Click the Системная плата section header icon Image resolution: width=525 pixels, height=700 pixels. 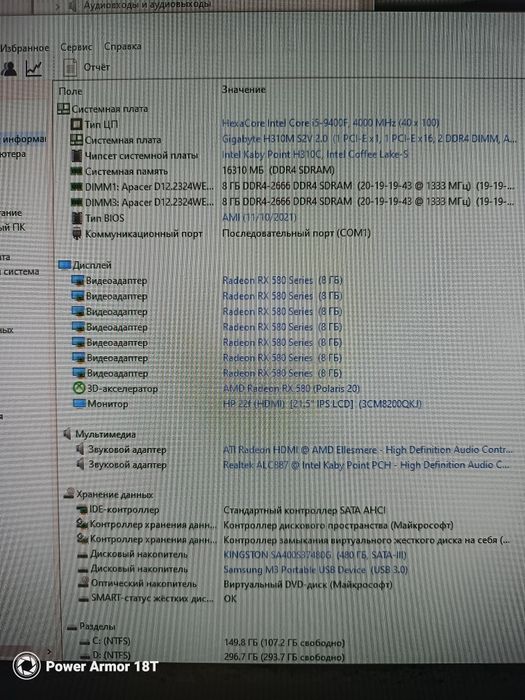(63, 108)
